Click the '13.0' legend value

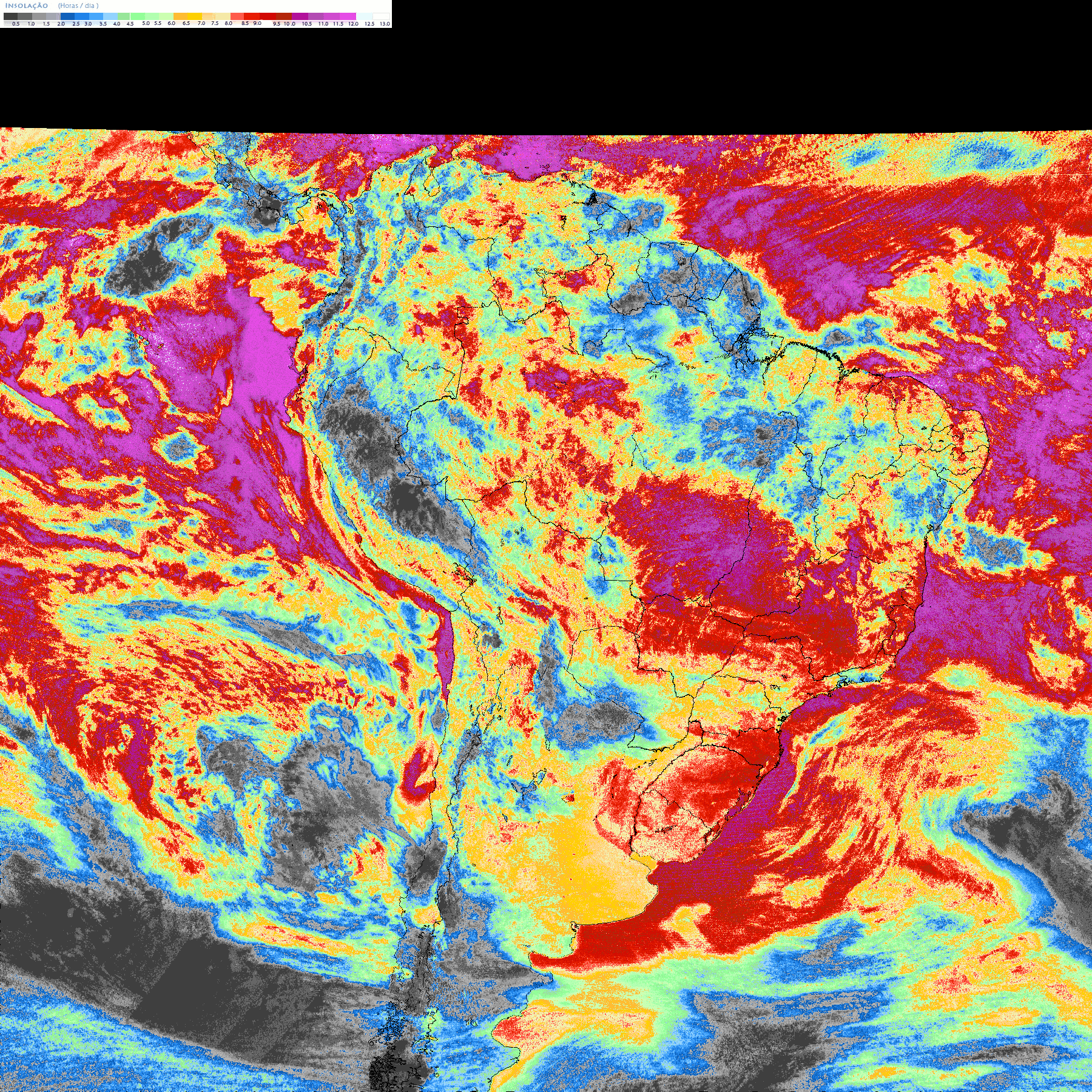[x=385, y=24]
